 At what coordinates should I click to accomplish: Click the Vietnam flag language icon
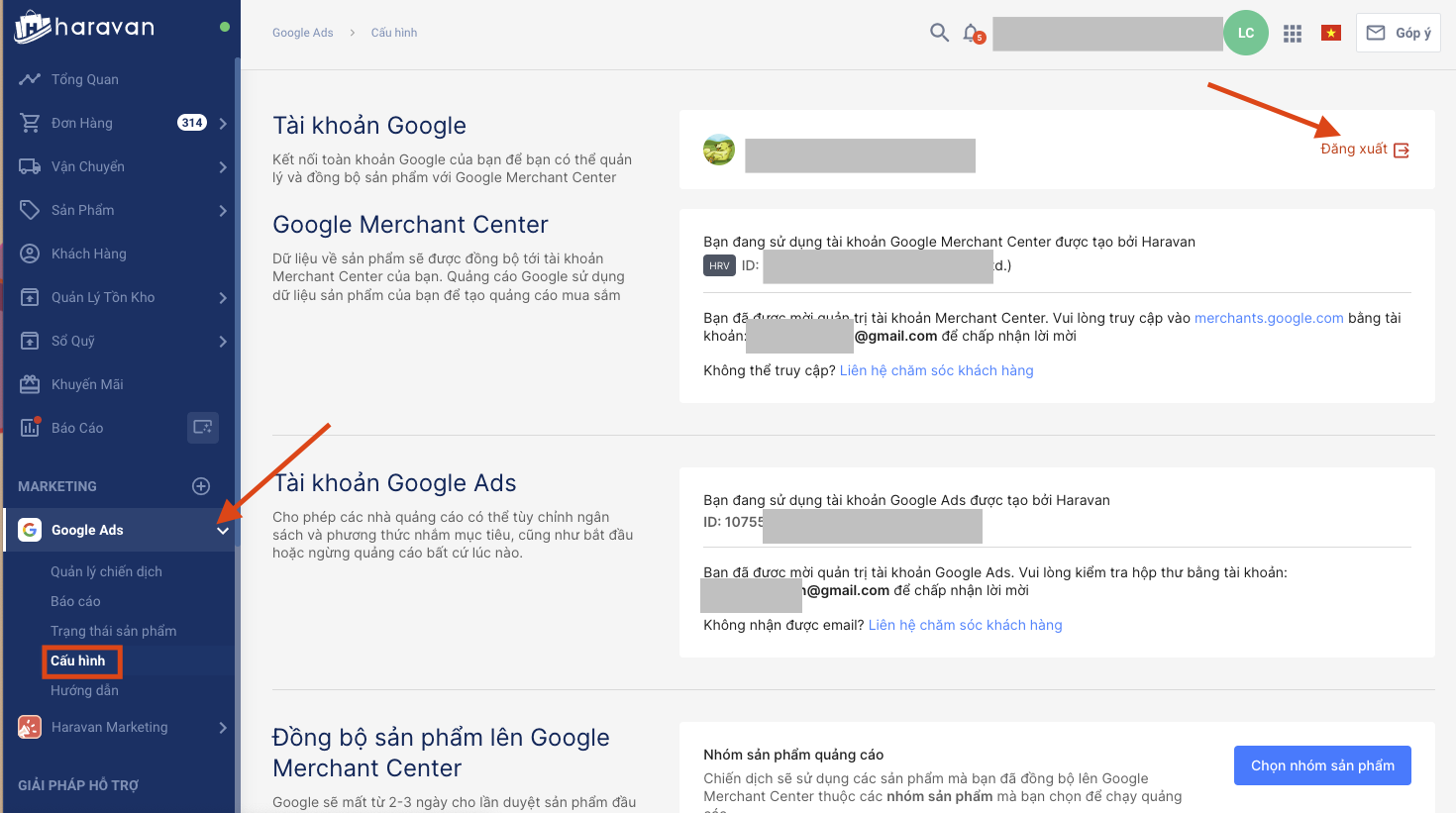[x=1331, y=34]
